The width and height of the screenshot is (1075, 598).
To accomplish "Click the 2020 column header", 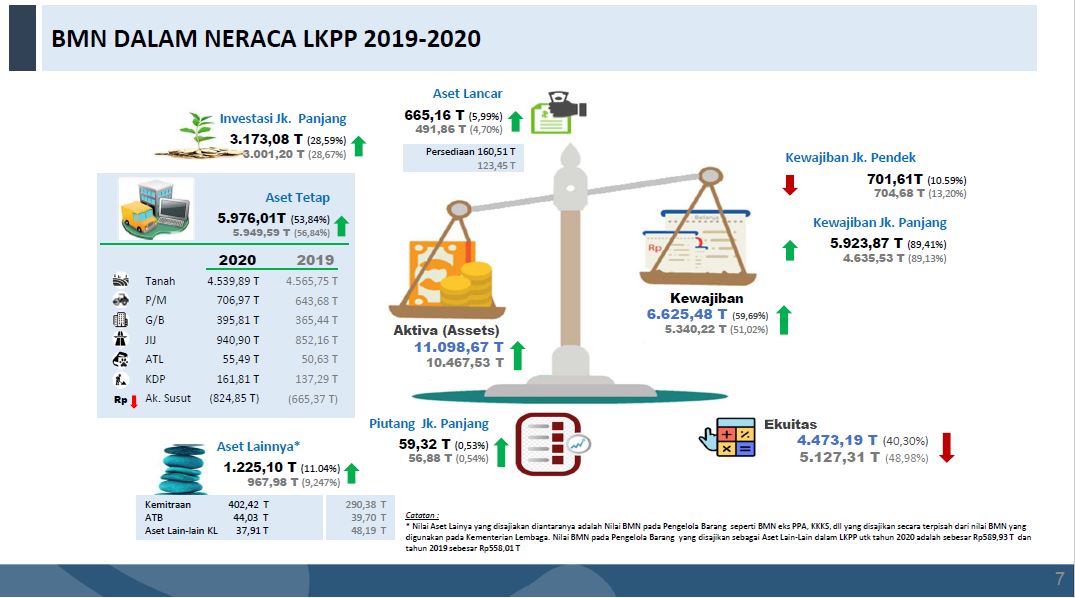I will pyautogui.click(x=237, y=260).
